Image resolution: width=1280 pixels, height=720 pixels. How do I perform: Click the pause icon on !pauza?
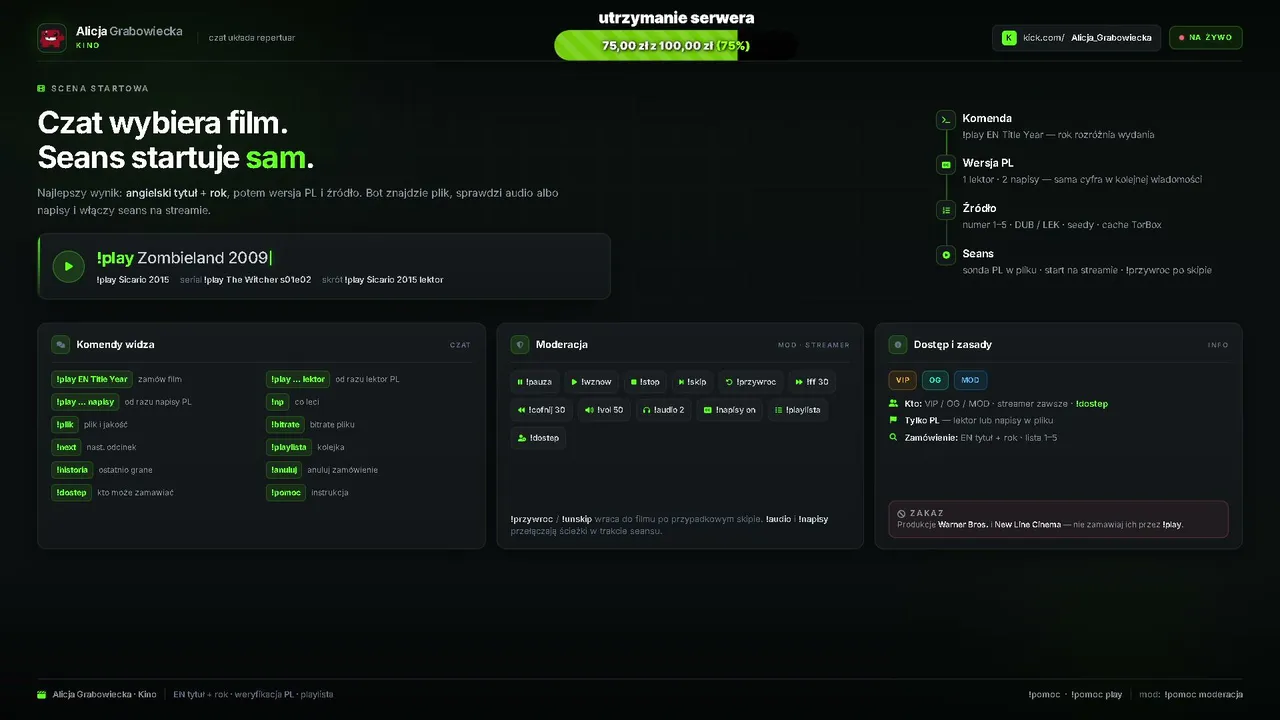[x=520, y=382]
